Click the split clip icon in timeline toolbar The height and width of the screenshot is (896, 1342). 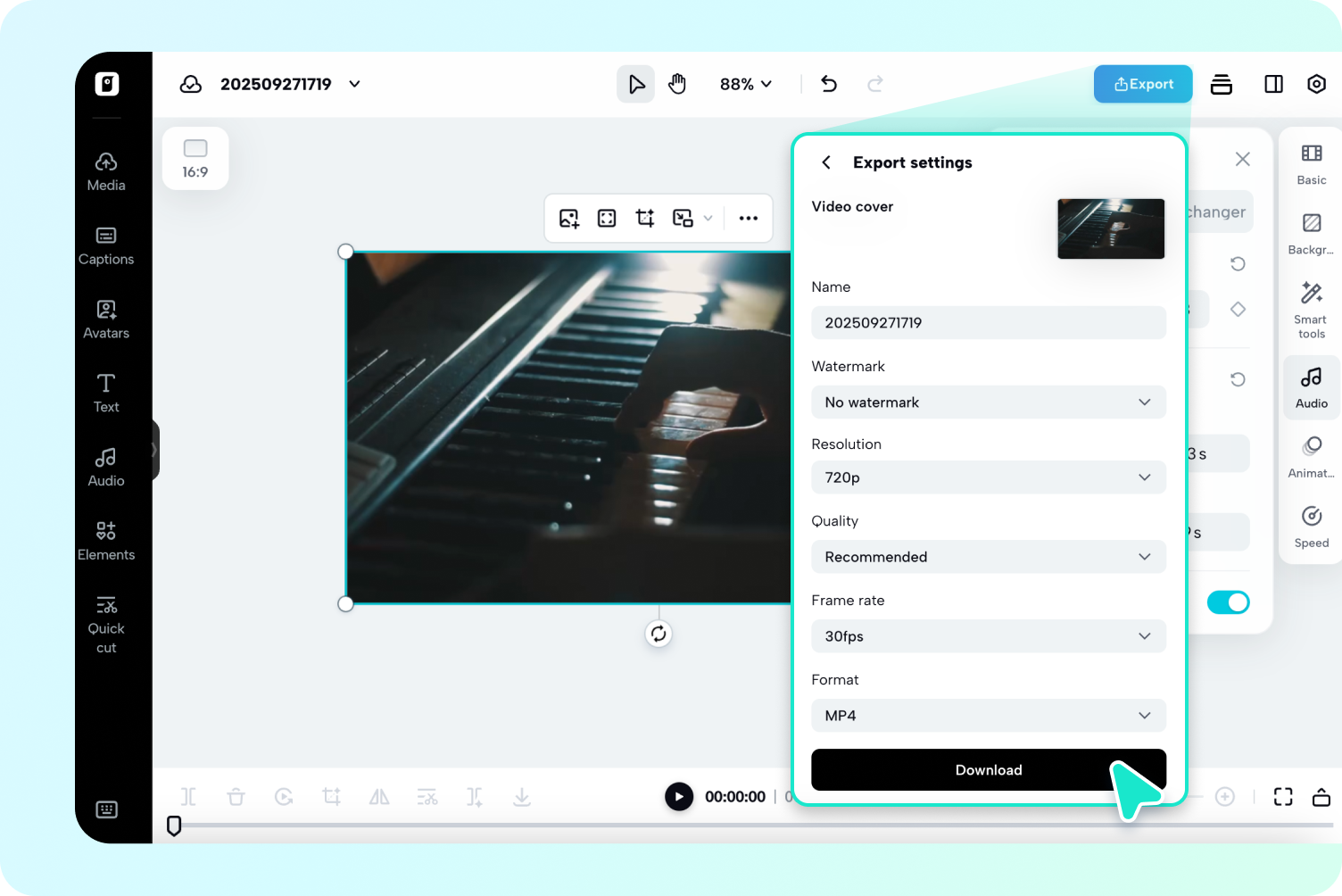tap(188, 797)
